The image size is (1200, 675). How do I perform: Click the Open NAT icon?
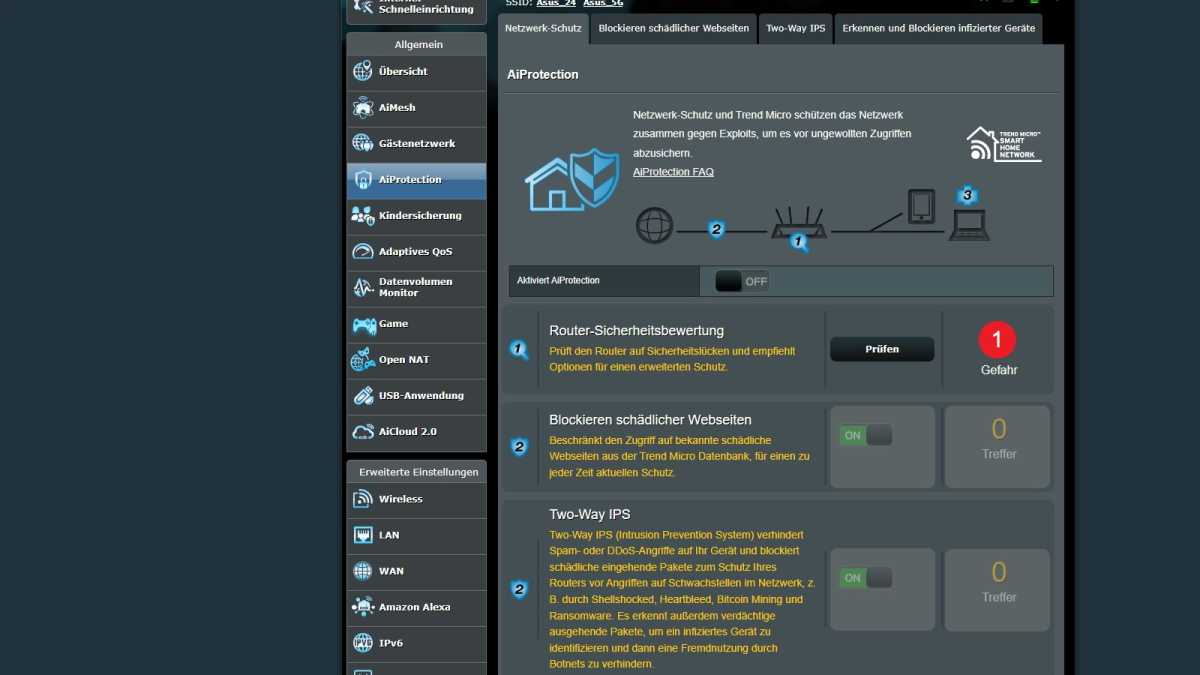pyautogui.click(x=363, y=360)
